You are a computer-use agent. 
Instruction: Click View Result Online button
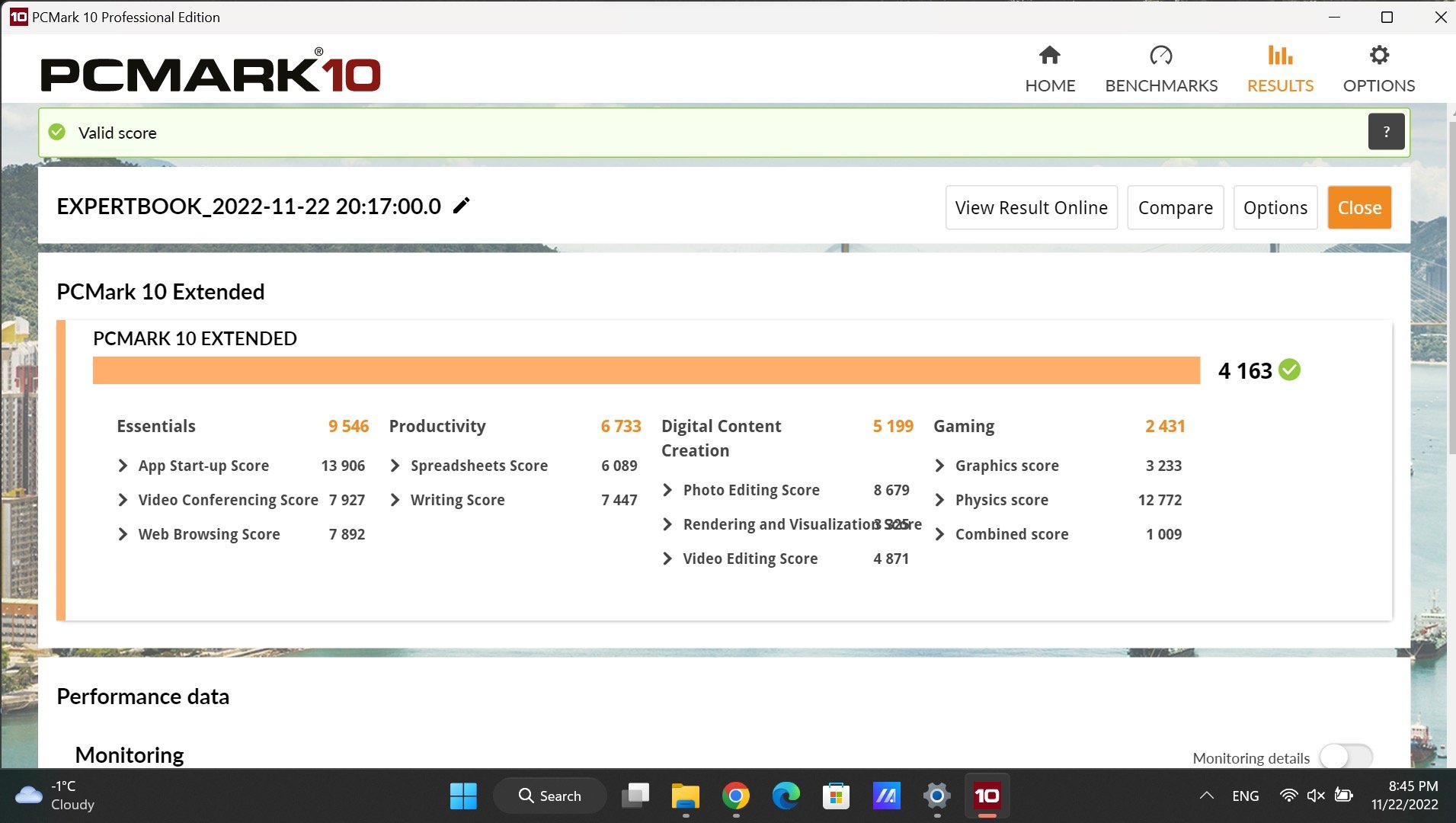tap(1032, 207)
